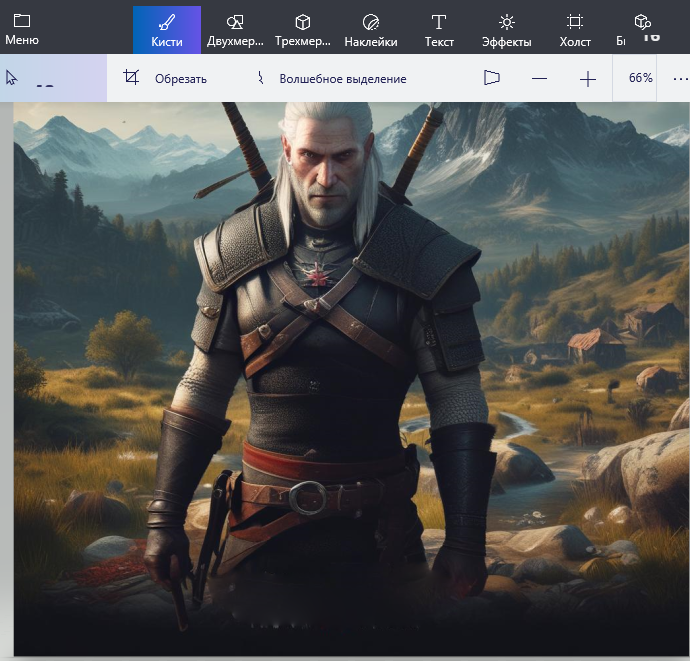
Task: Zoom out with the minus button
Action: (x=539, y=79)
